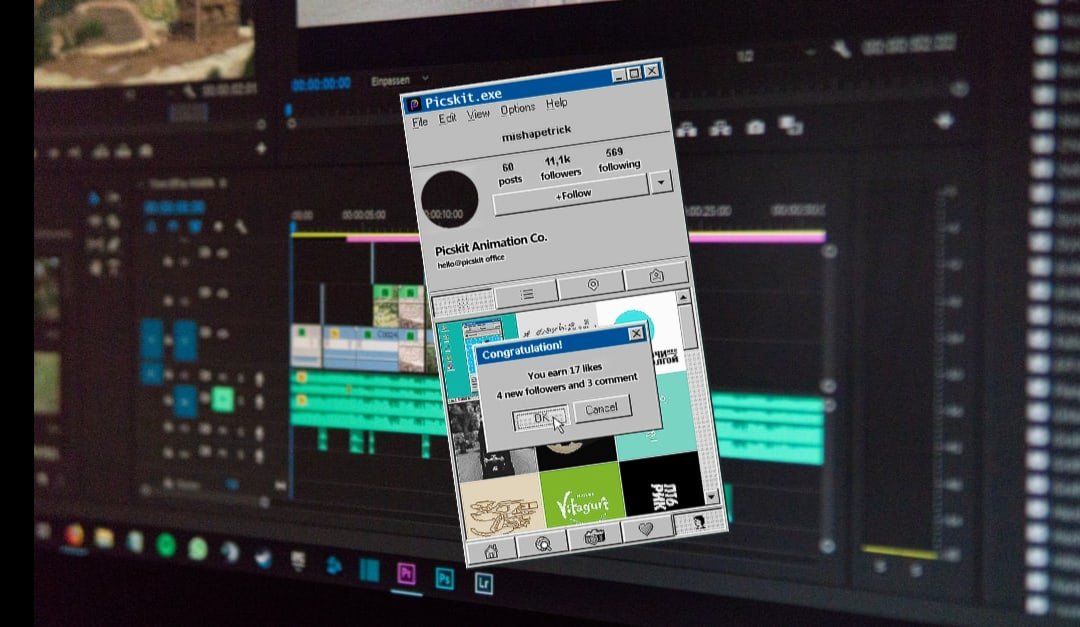The image size is (1080, 627).
Task: Switch to list view tab
Action: point(526,293)
